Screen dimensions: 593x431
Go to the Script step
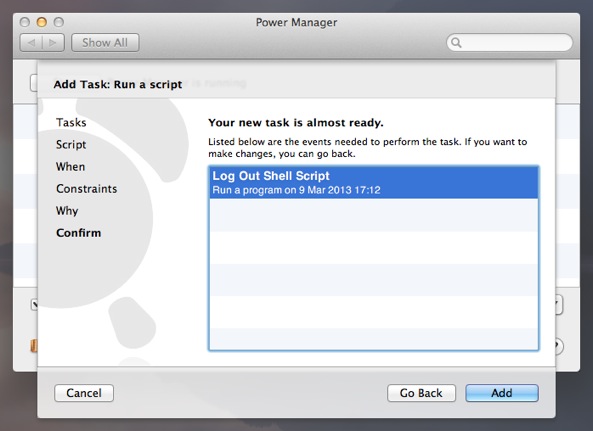point(71,145)
